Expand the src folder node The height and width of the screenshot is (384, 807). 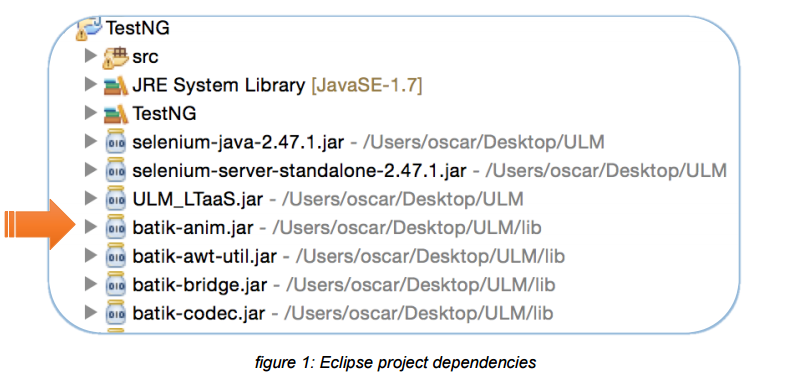[91, 56]
